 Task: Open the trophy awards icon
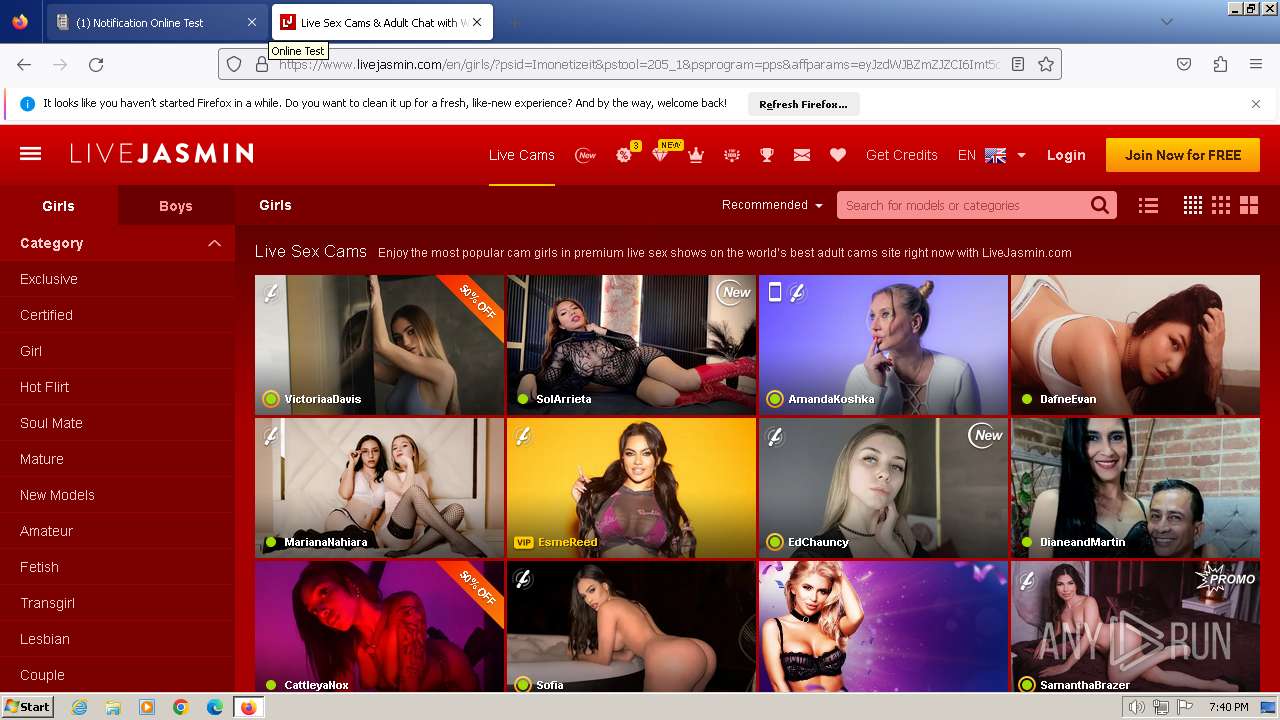(767, 155)
